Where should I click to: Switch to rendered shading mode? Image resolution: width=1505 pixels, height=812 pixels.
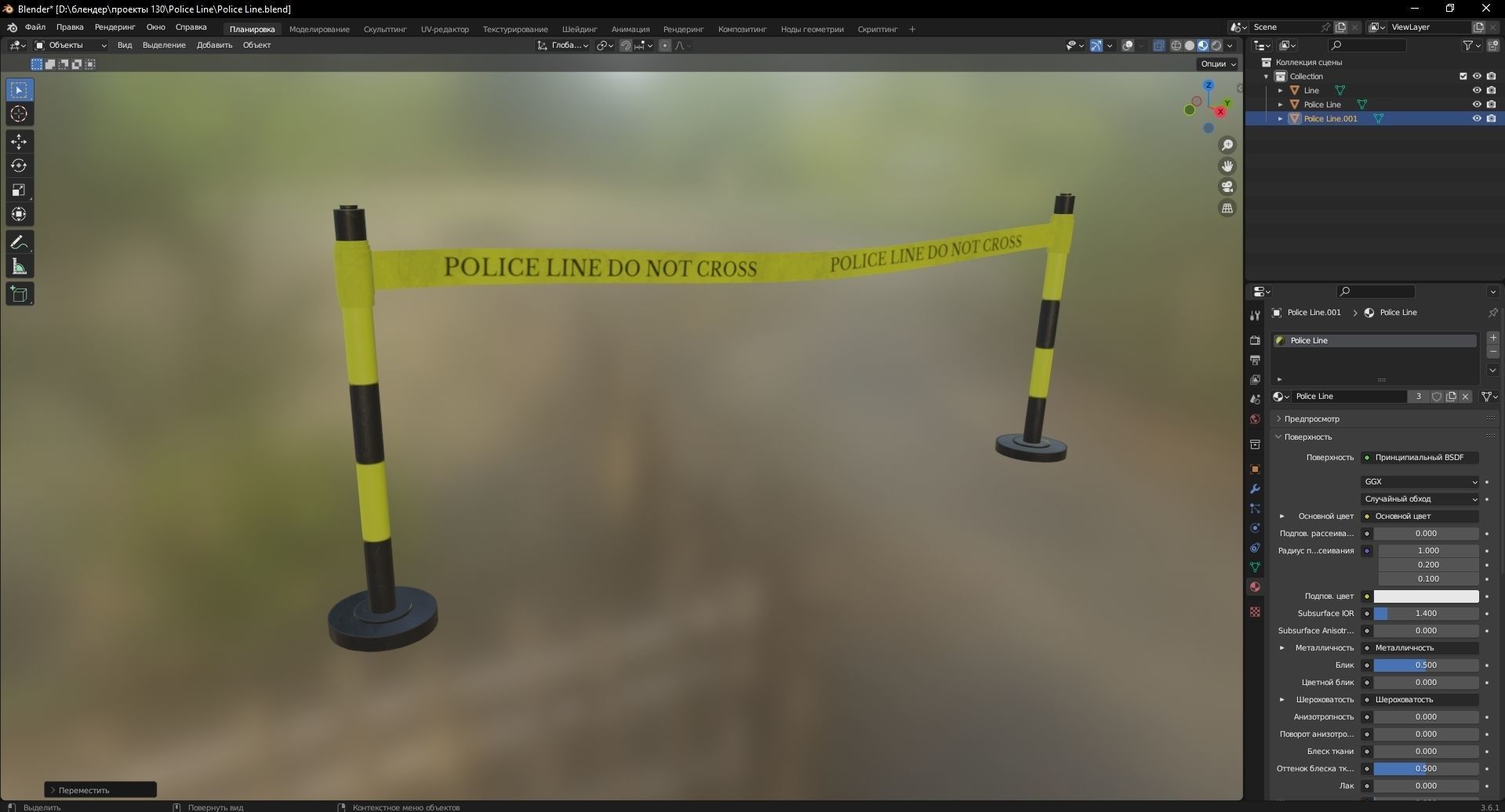click(1216, 45)
